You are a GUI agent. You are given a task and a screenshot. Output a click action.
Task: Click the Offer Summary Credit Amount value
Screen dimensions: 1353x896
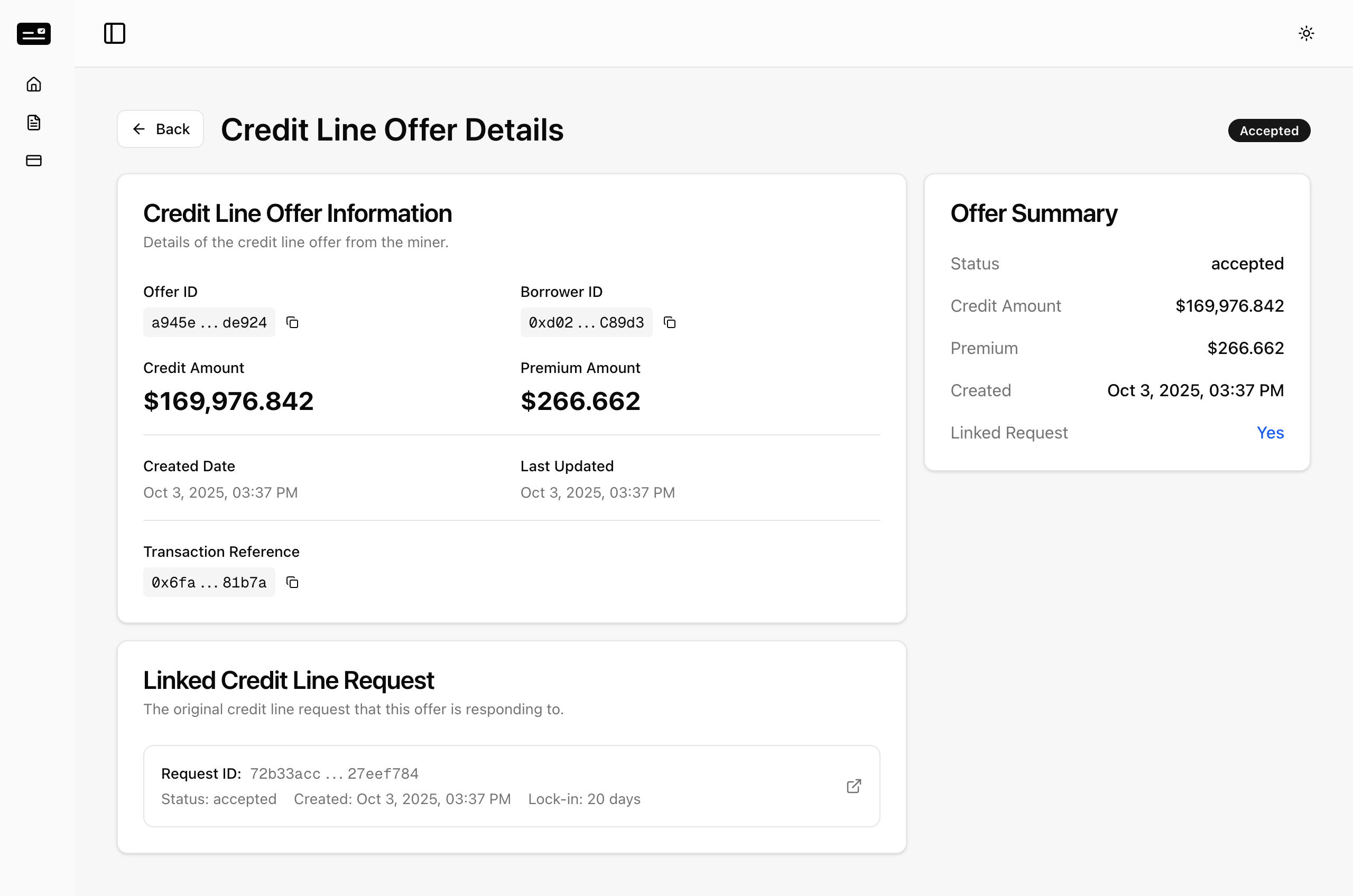point(1229,306)
